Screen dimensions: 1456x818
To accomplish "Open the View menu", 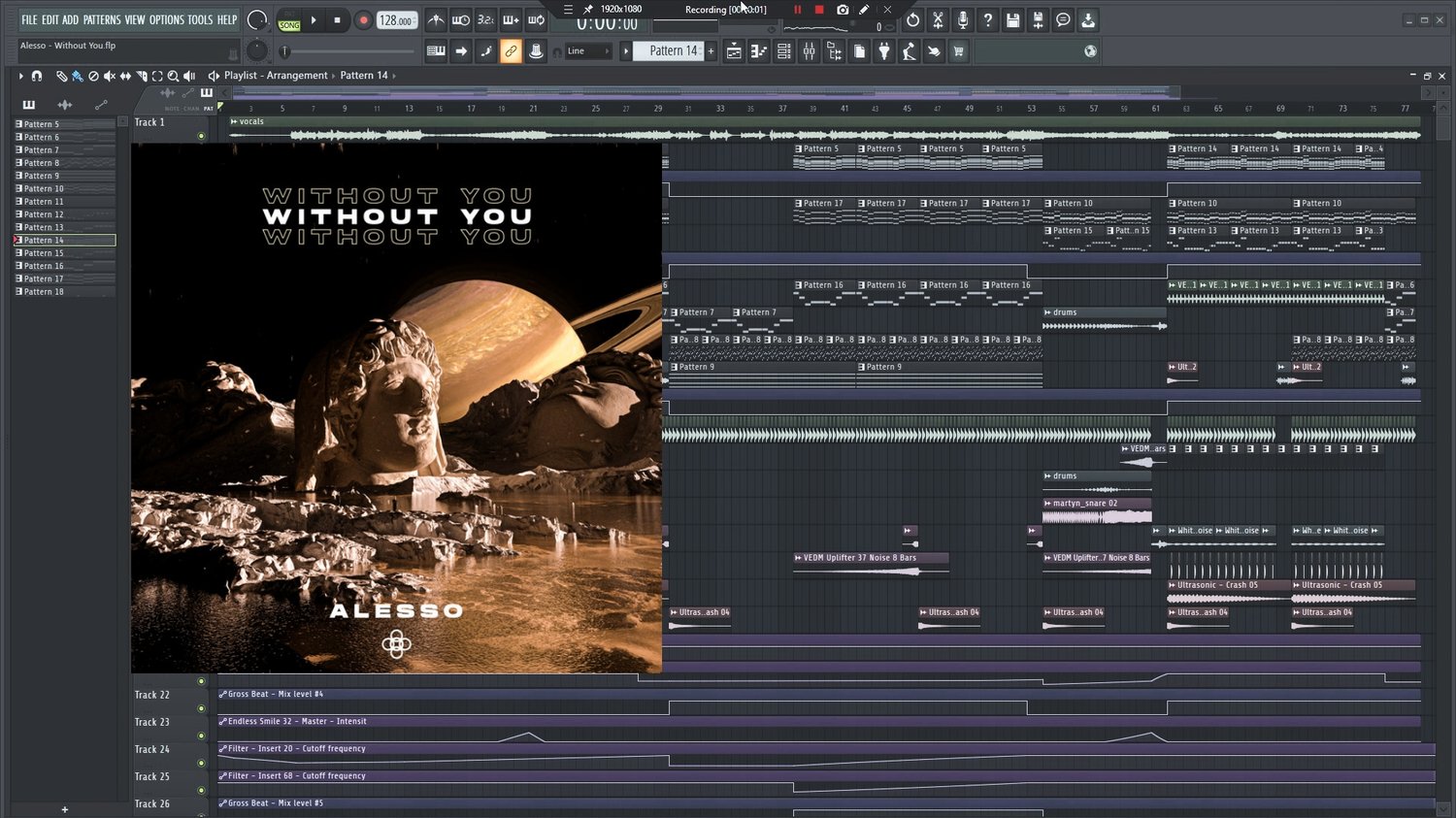I will pyautogui.click(x=135, y=19).
